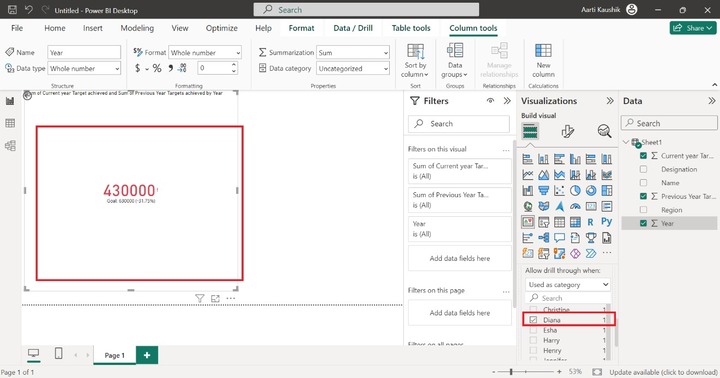Open the Used as category dropdown
Screen dimensions: 720x378
click(568, 285)
